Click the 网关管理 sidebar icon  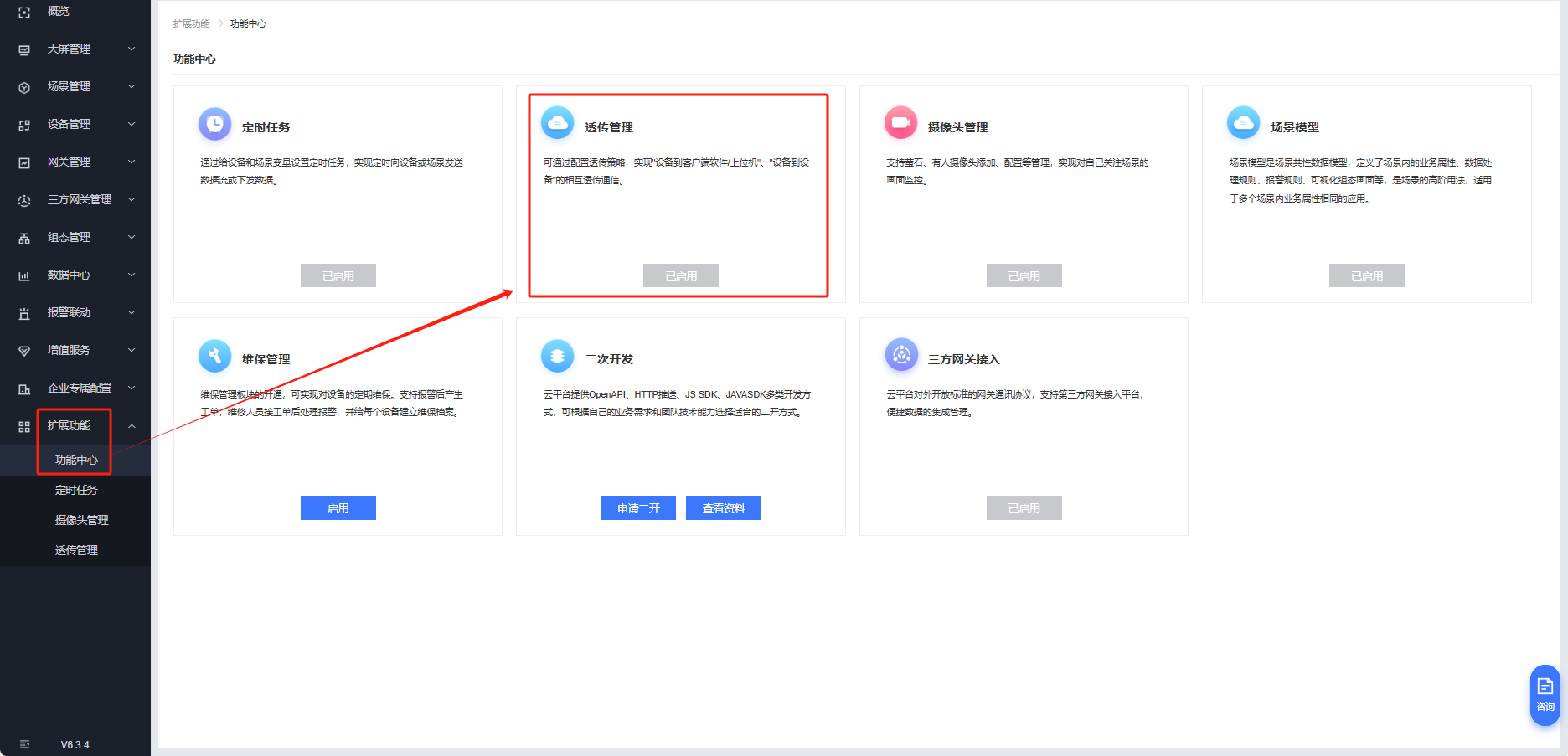click(24, 163)
